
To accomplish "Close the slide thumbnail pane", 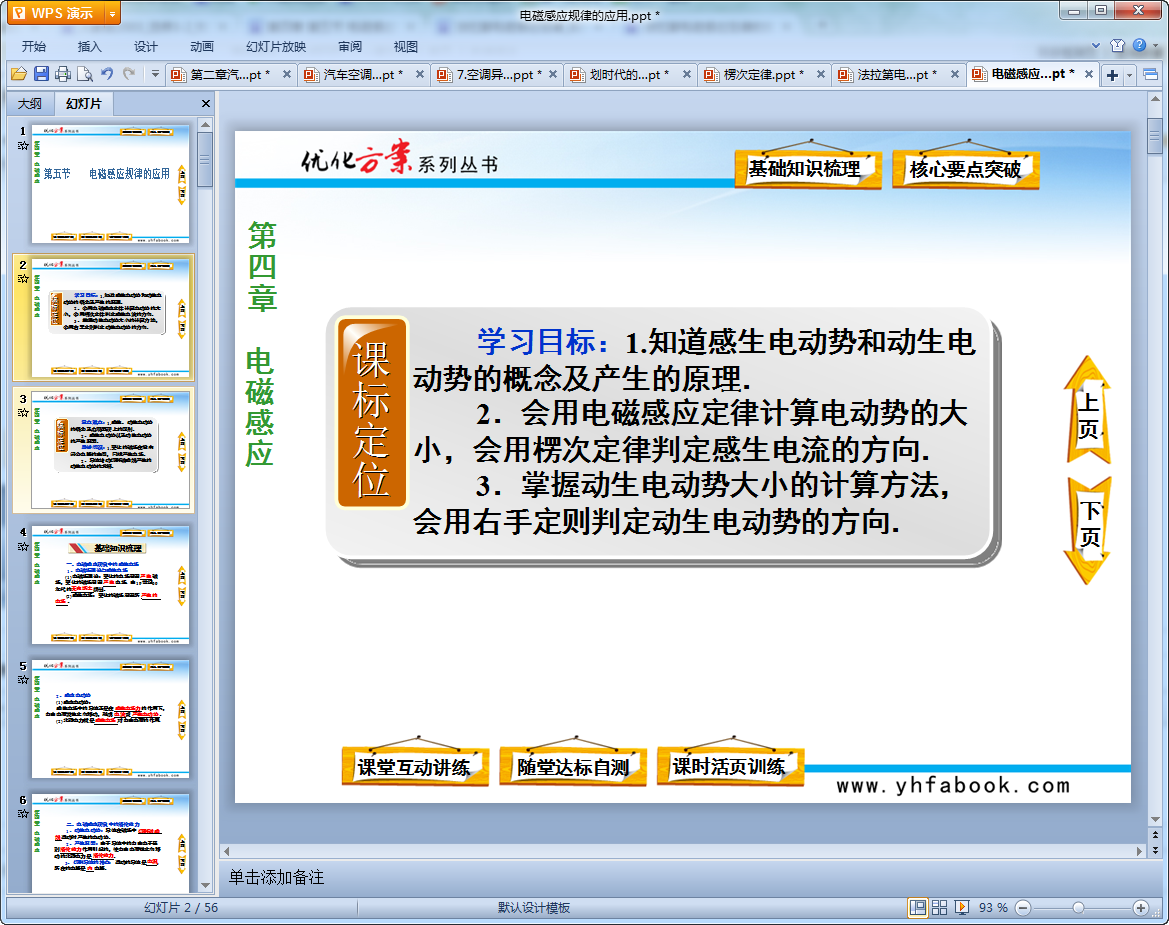I will [x=206, y=104].
